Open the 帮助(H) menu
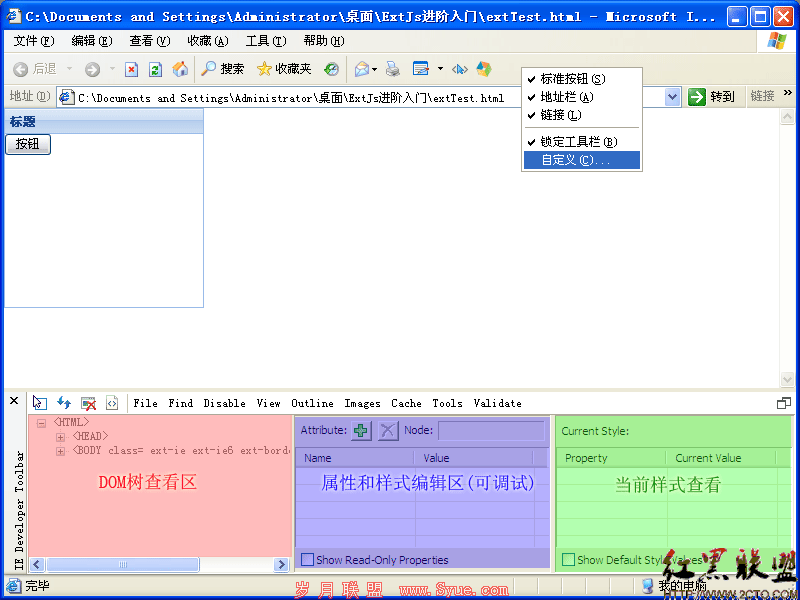Viewport: 800px width, 600px height. 323,41
